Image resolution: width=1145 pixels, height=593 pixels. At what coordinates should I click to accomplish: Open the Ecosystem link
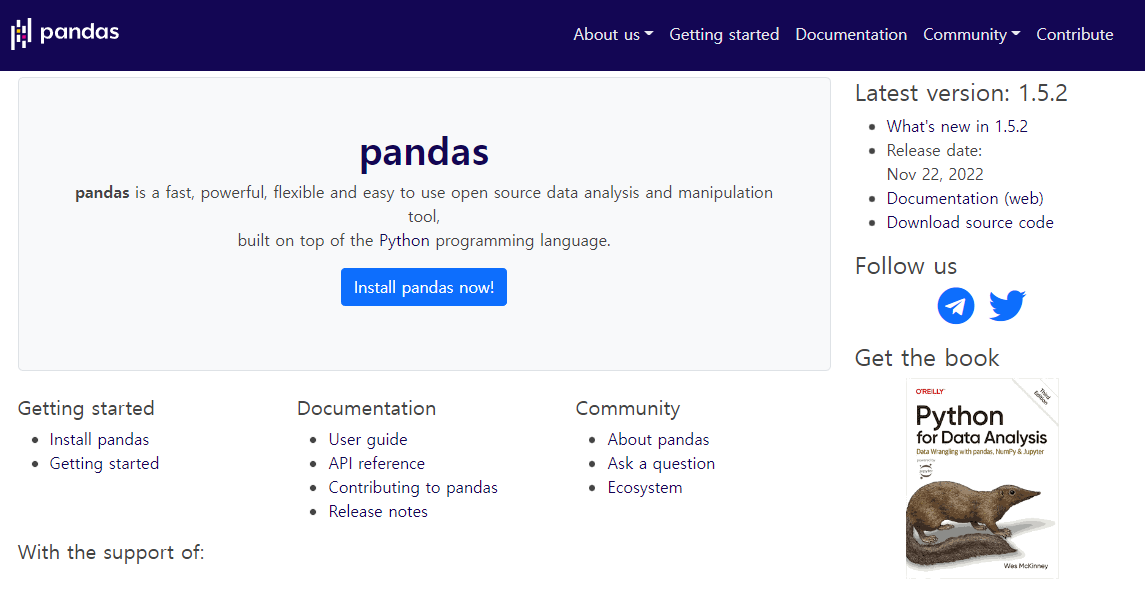point(645,488)
